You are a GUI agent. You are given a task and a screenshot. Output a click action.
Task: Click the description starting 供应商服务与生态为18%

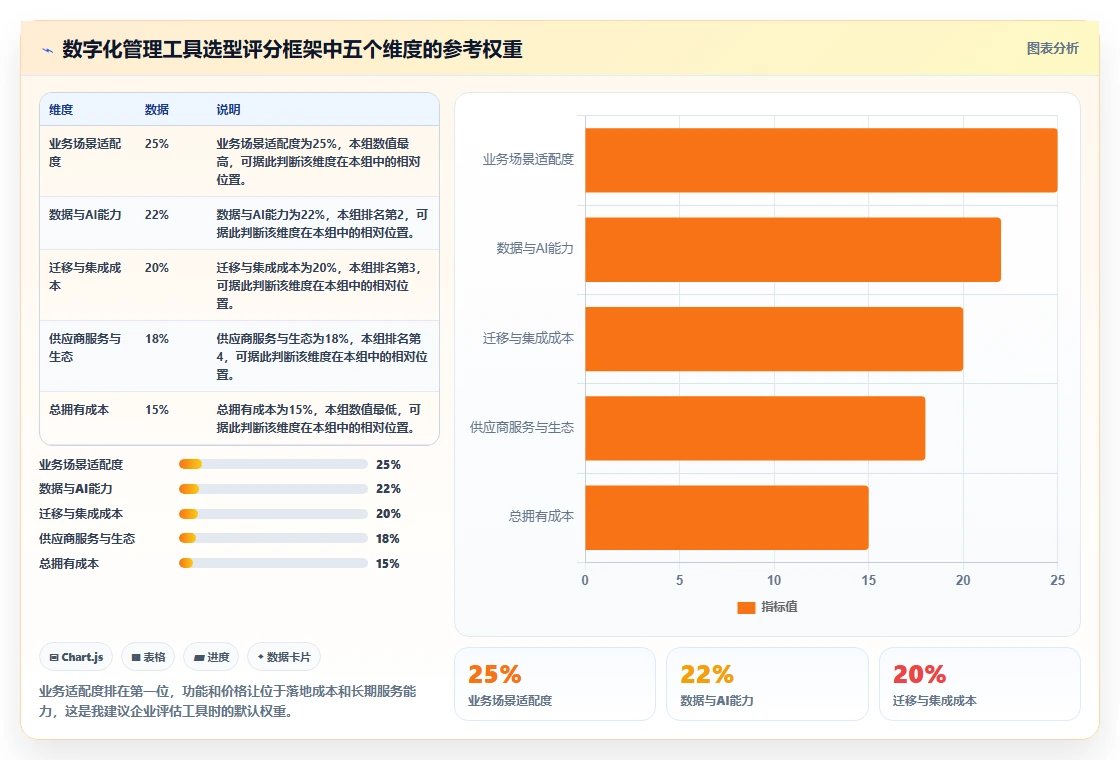(322, 356)
